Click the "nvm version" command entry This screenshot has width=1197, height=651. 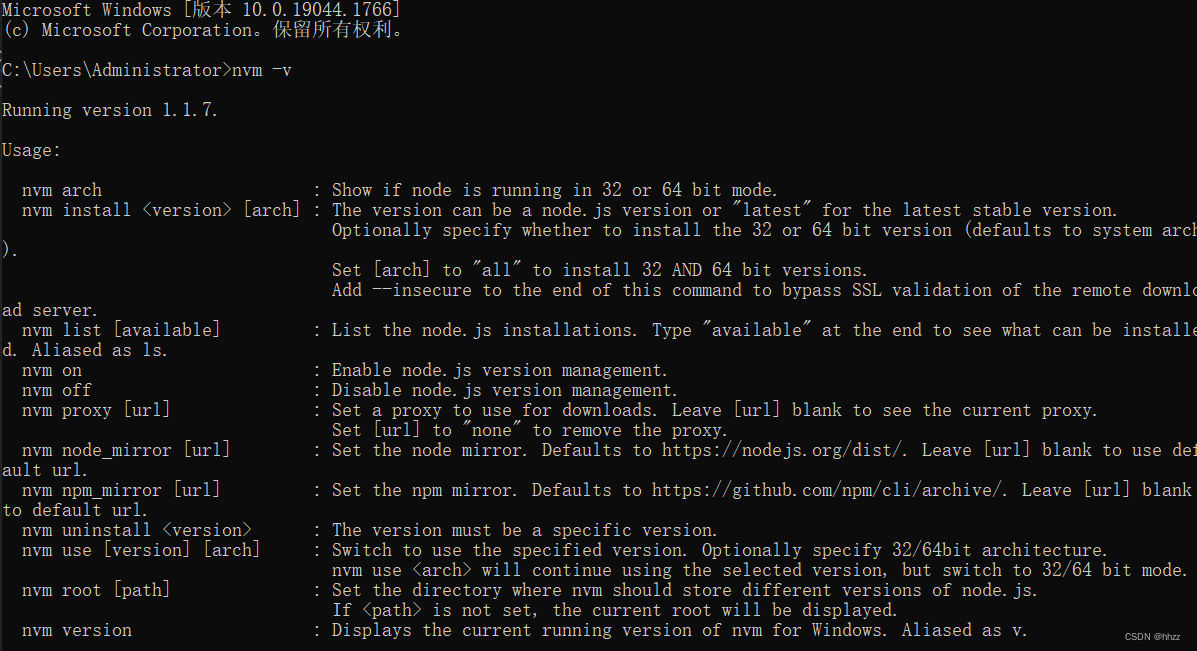(76, 630)
